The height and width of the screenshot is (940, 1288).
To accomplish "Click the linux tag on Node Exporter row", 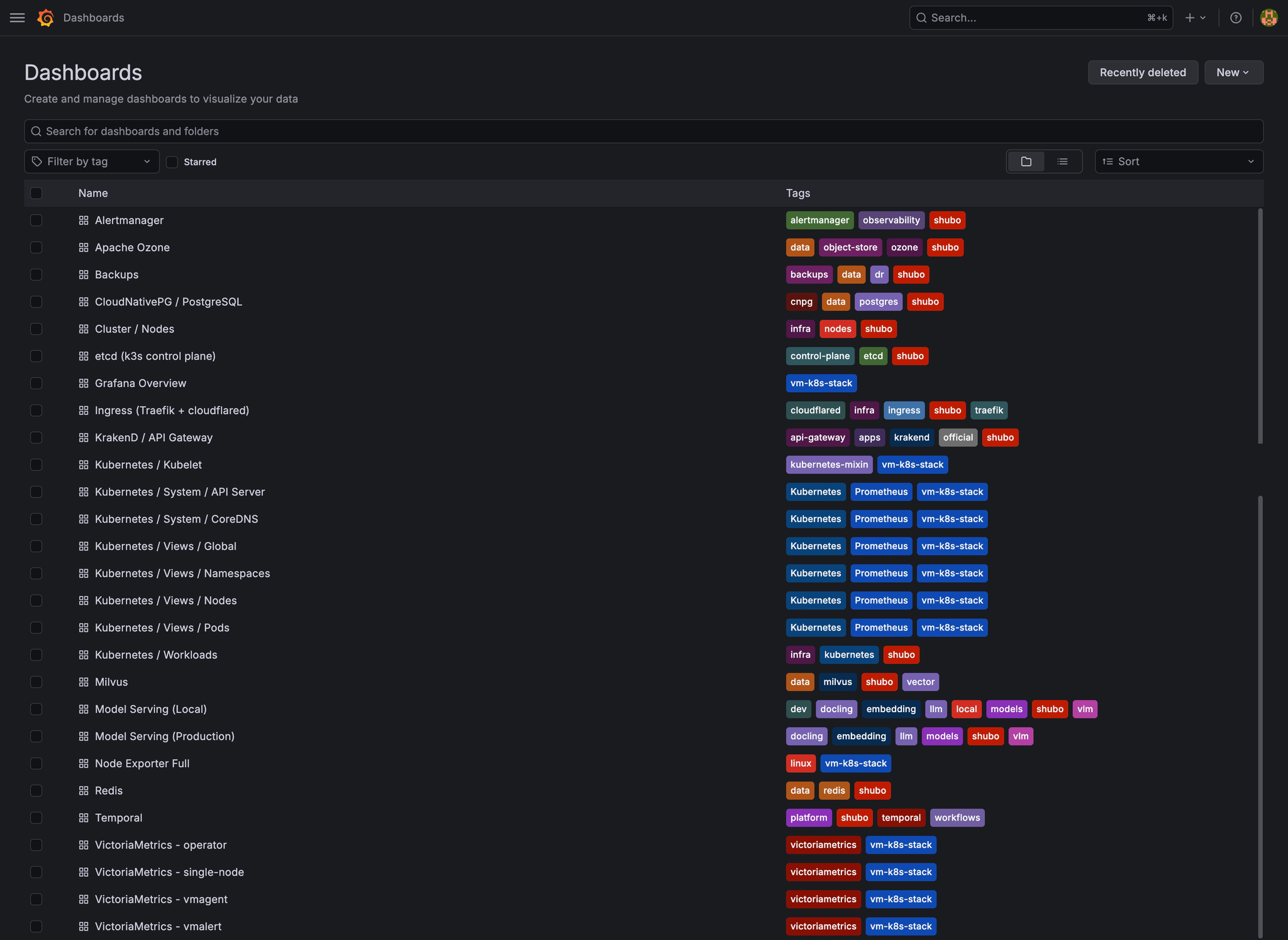I will [801, 763].
